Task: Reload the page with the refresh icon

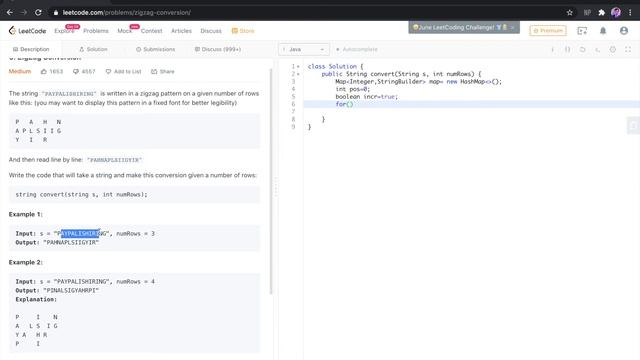Action: (38, 13)
